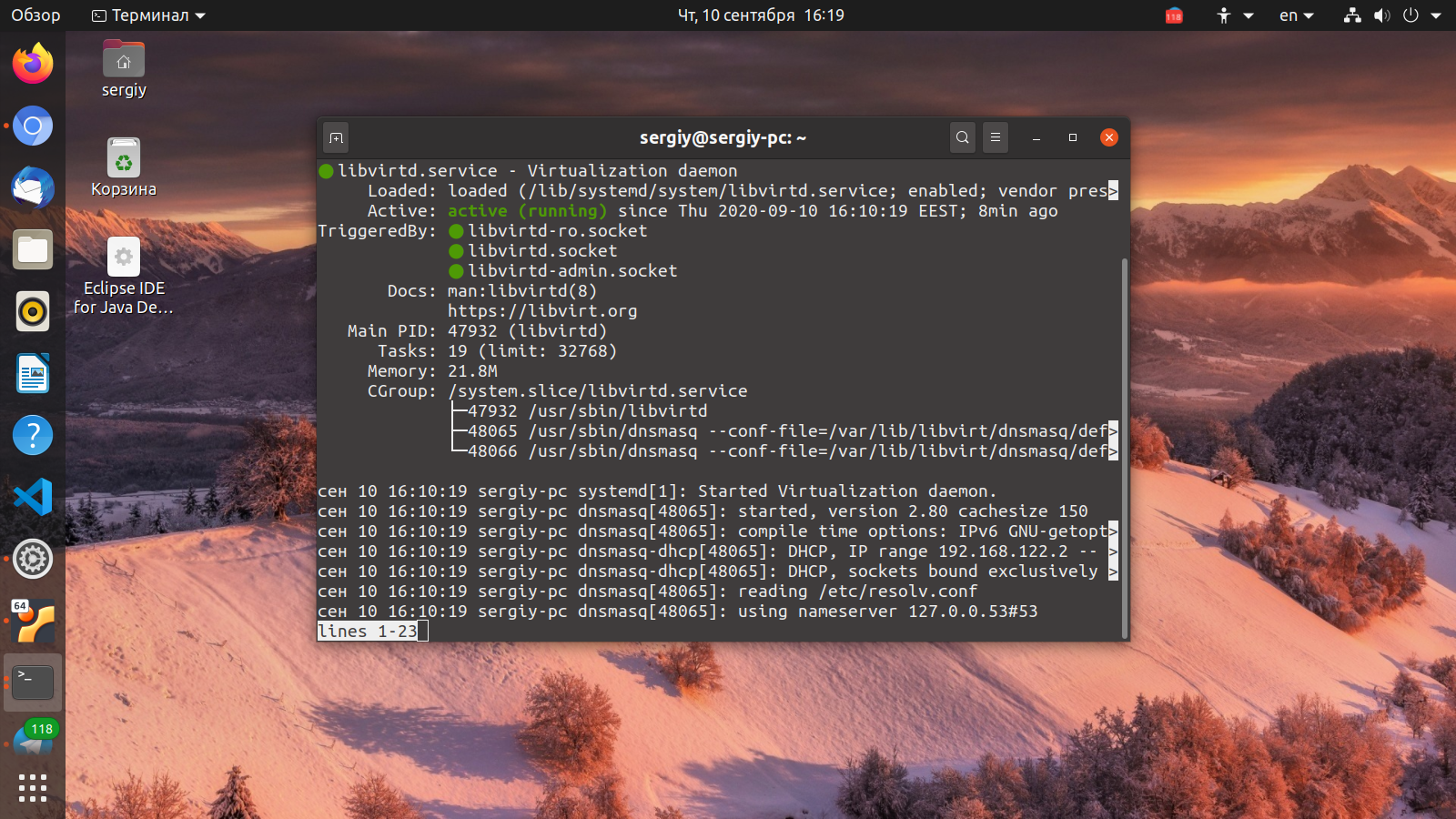Close the terminal window
Screen dimensions: 1456x819
(1109, 137)
